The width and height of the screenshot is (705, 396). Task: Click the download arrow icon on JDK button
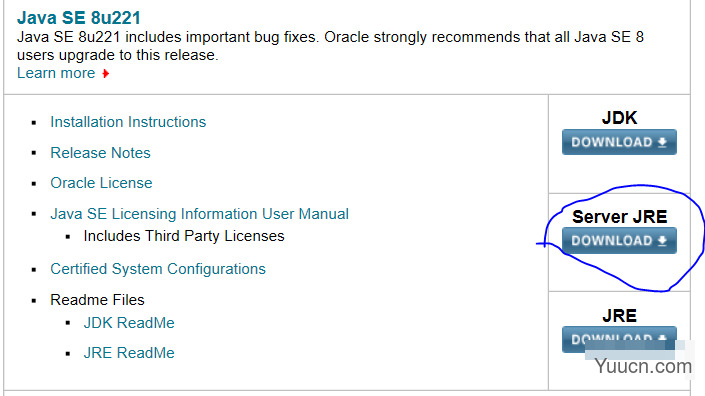[662, 142]
